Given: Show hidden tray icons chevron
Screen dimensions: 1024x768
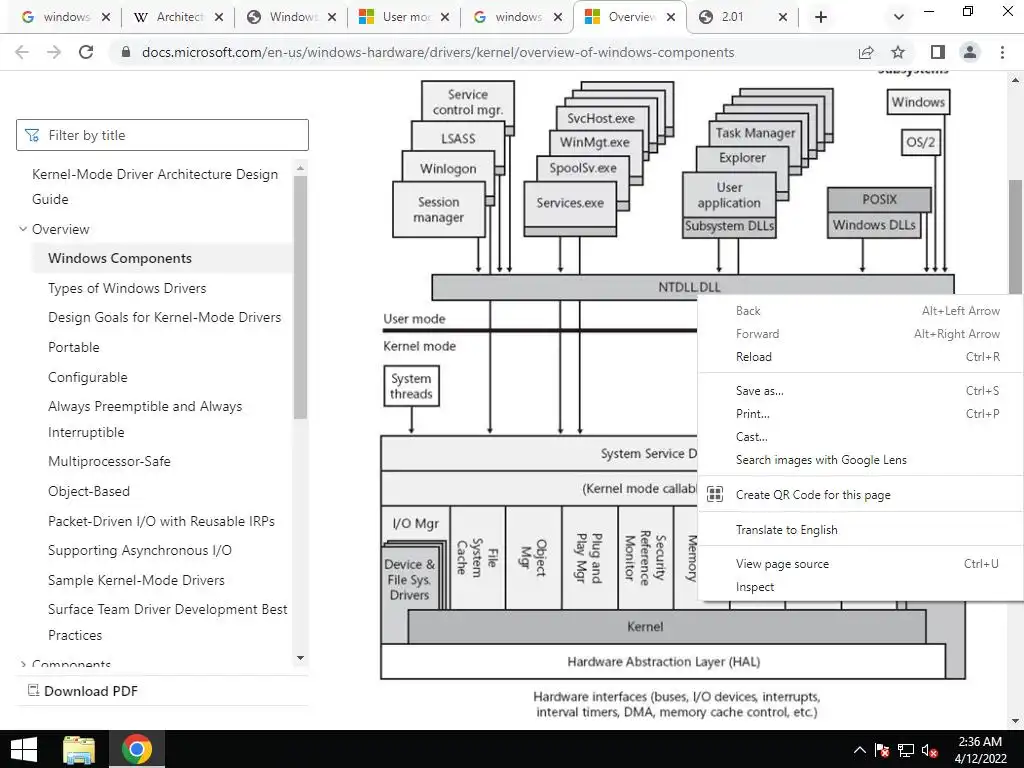Looking at the screenshot, I should pos(859,750).
